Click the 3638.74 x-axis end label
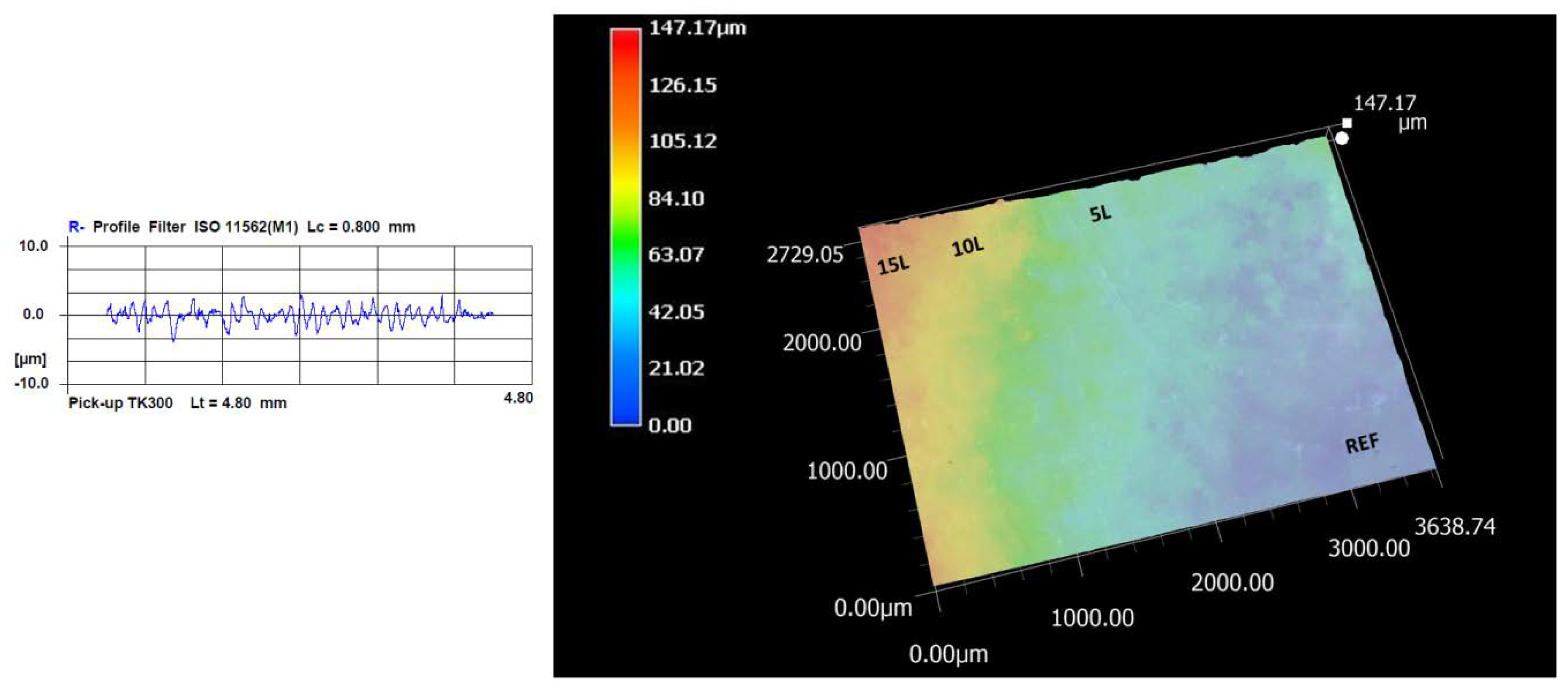This screenshot has width=1568, height=689. (x=1454, y=526)
